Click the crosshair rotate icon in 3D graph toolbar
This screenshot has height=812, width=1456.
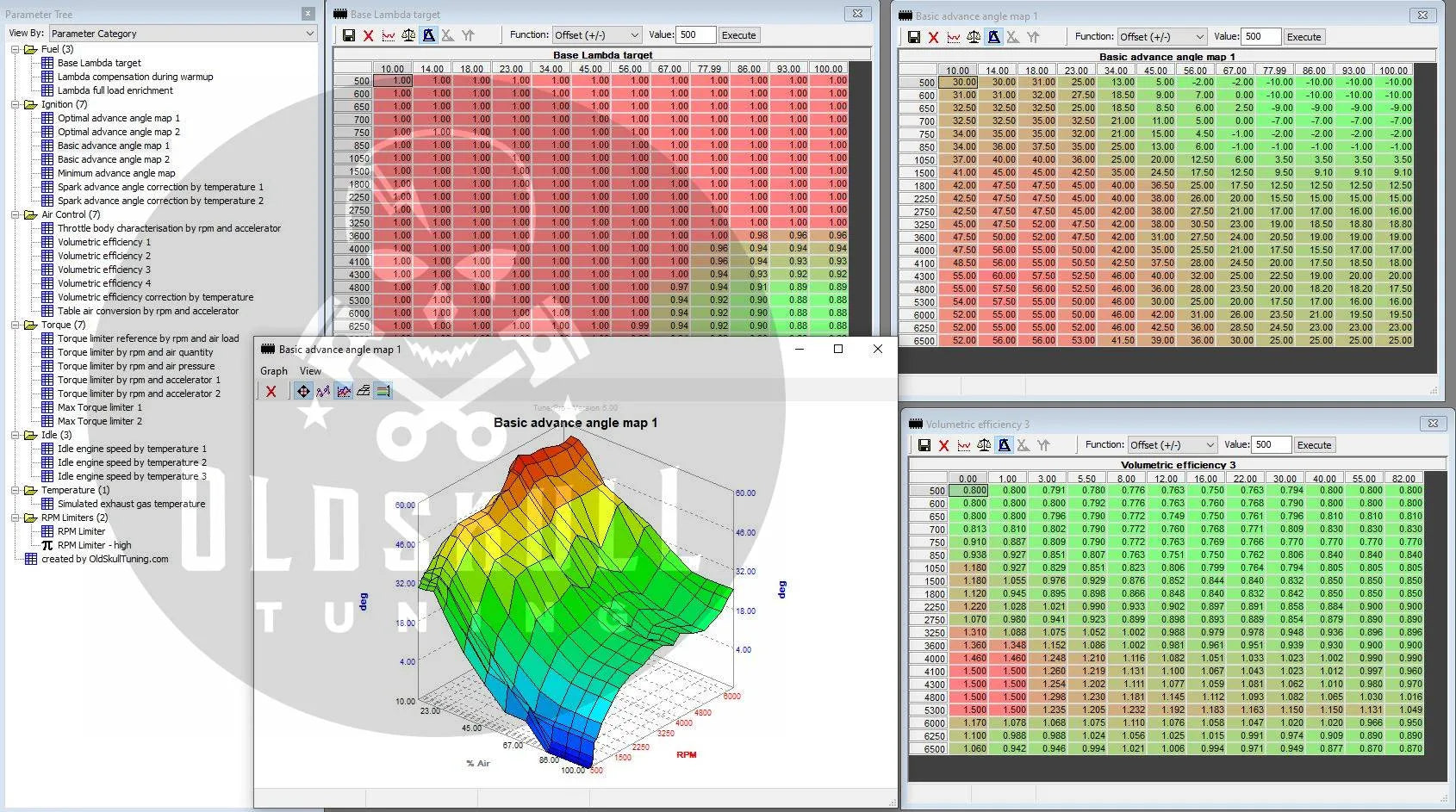303,391
